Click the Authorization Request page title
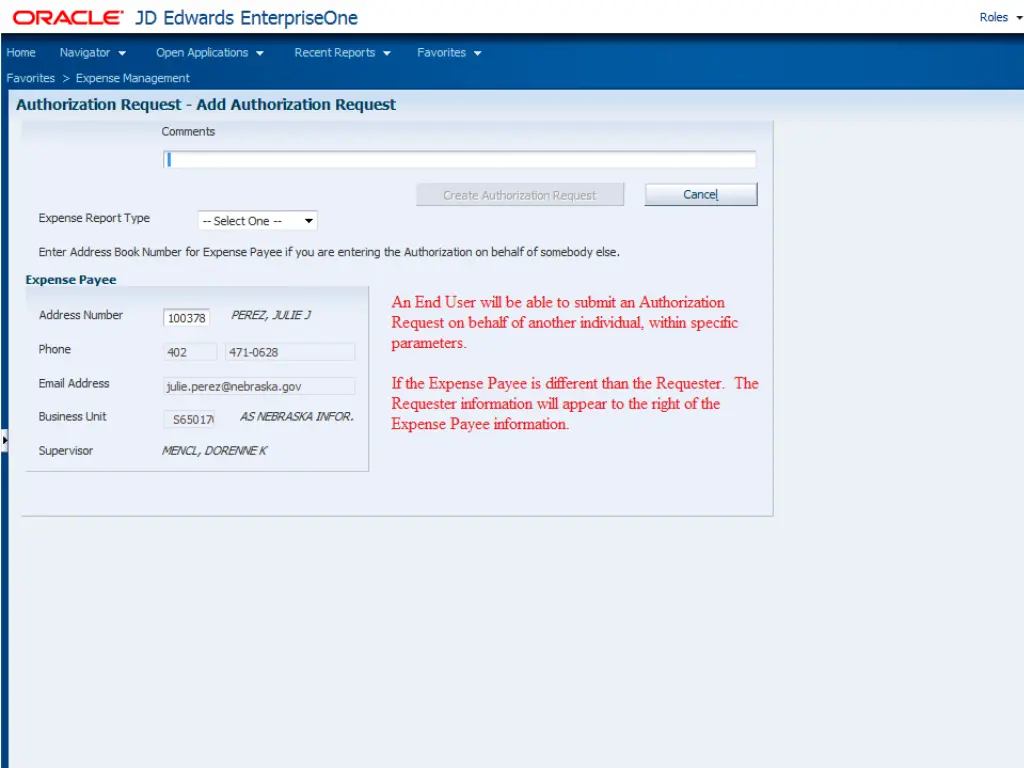 (206, 104)
